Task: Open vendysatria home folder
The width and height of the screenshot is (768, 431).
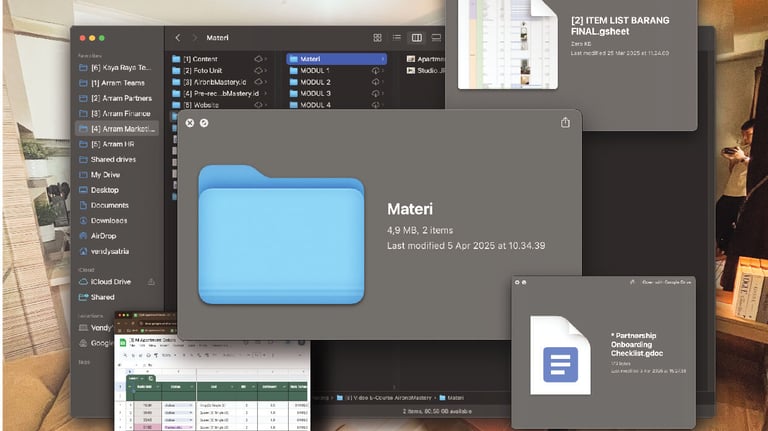Action: point(117,251)
